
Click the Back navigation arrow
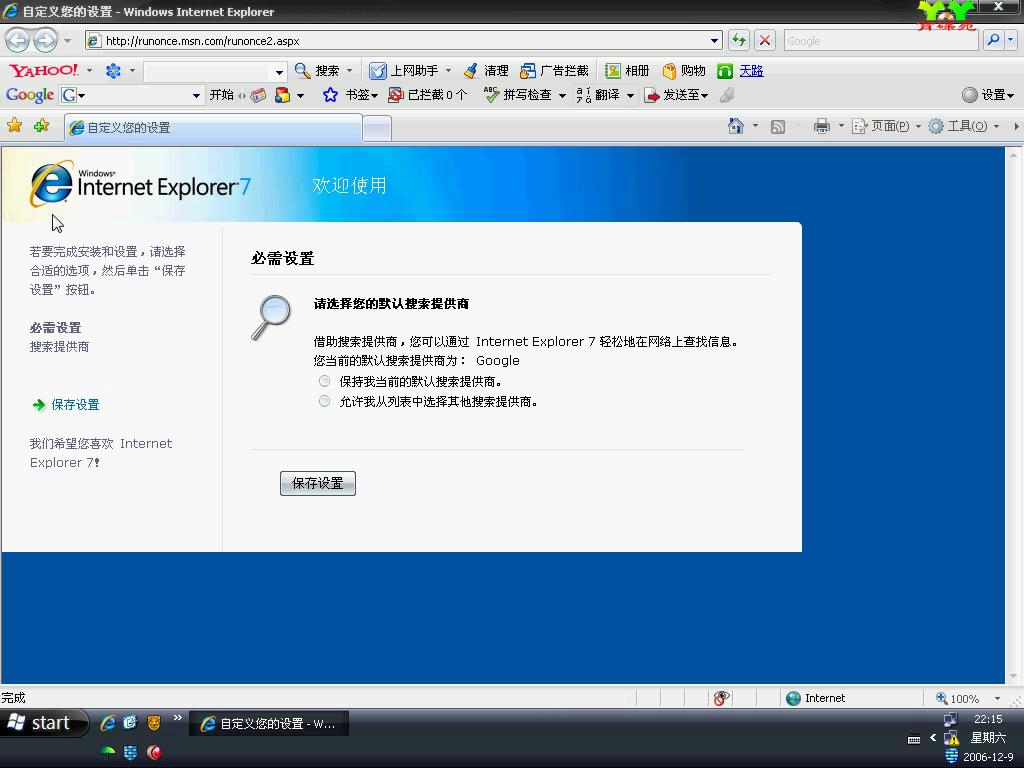click(18, 40)
